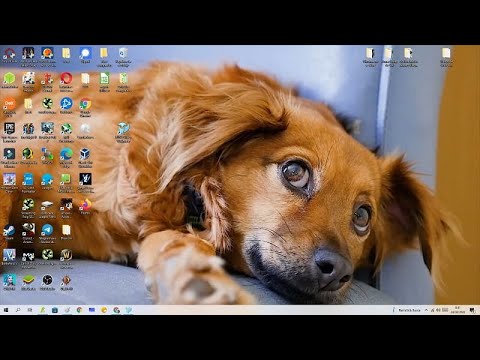Click the Telegram desktop icon
Screen dimensions: 480x360
47,230
